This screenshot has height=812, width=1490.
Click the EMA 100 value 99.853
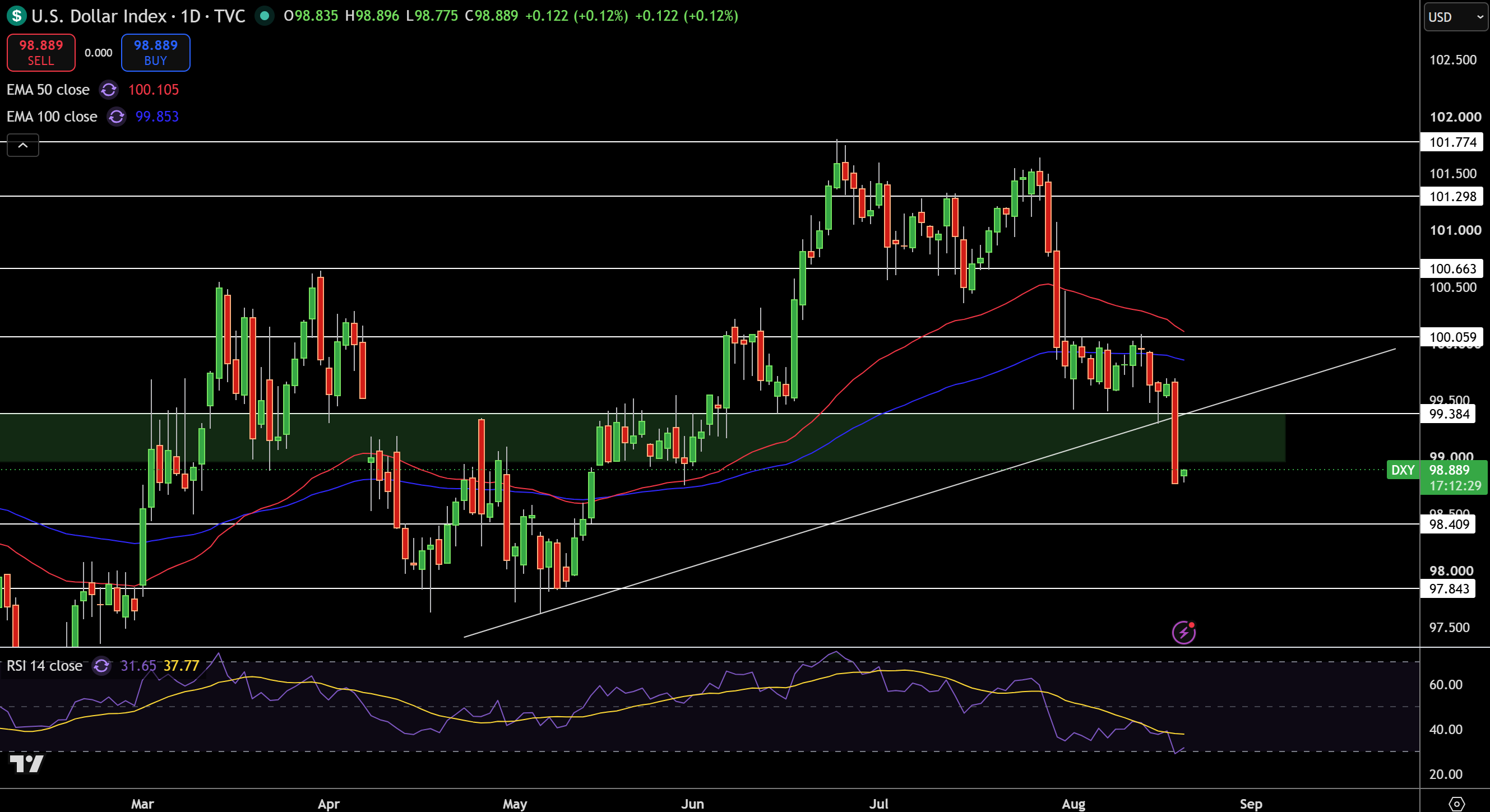(x=157, y=117)
